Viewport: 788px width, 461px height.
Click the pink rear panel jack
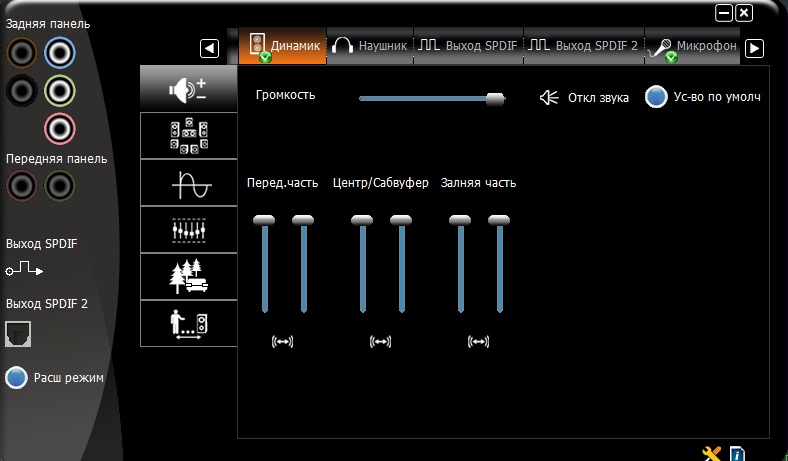pyautogui.click(x=60, y=128)
